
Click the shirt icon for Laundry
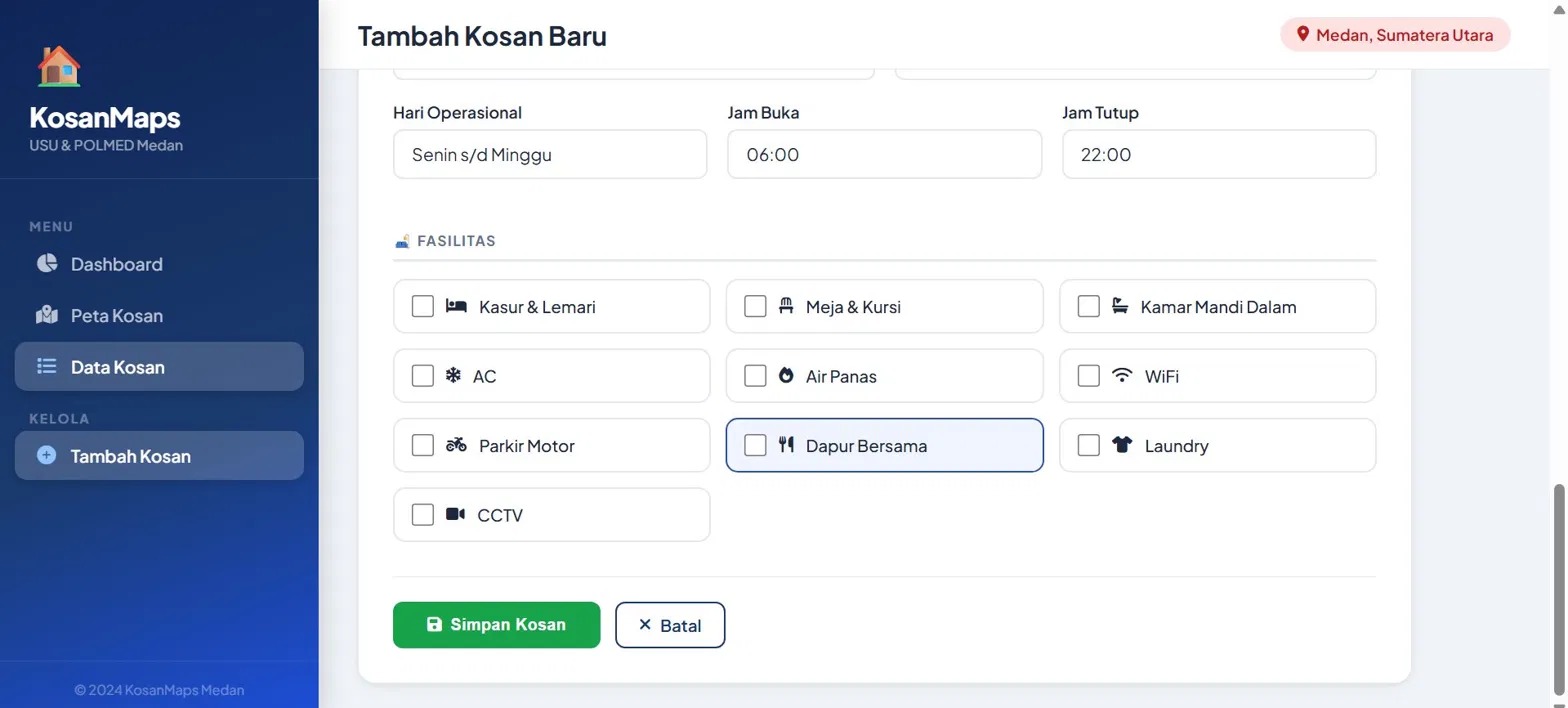pos(1122,445)
